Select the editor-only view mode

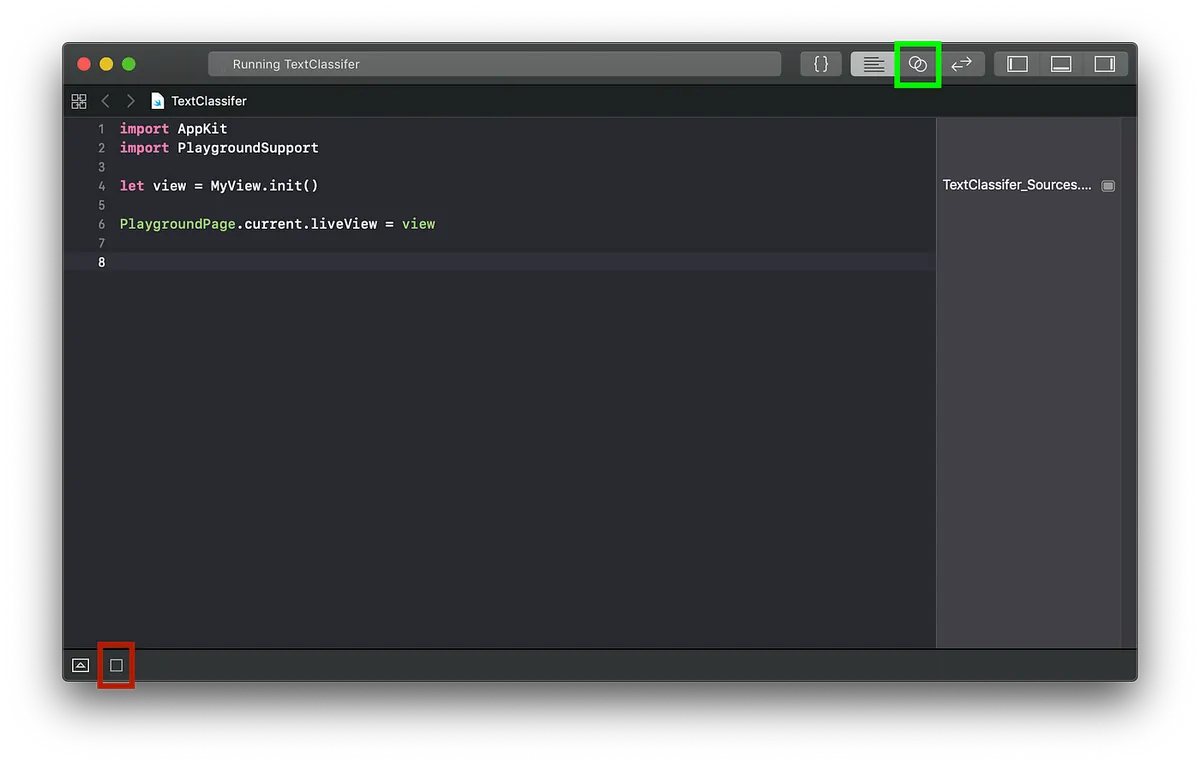[872, 63]
